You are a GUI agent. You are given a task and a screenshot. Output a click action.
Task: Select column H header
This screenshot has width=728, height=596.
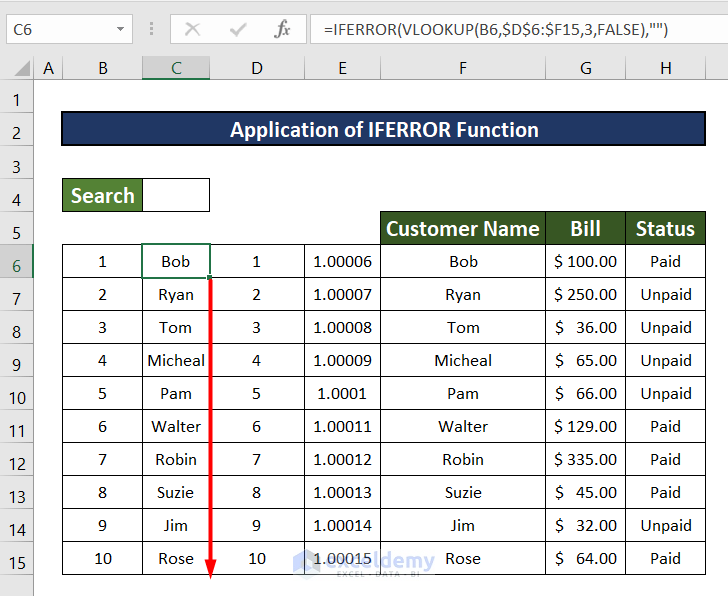click(665, 68)
